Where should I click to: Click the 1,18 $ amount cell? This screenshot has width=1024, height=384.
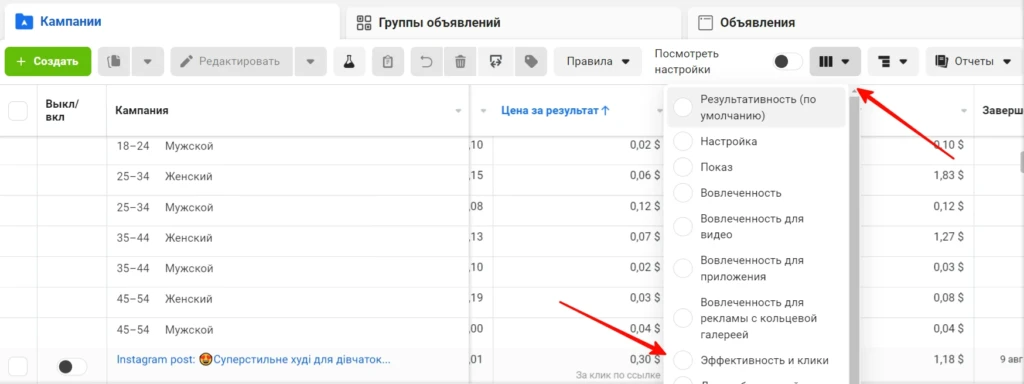(948, 359)
